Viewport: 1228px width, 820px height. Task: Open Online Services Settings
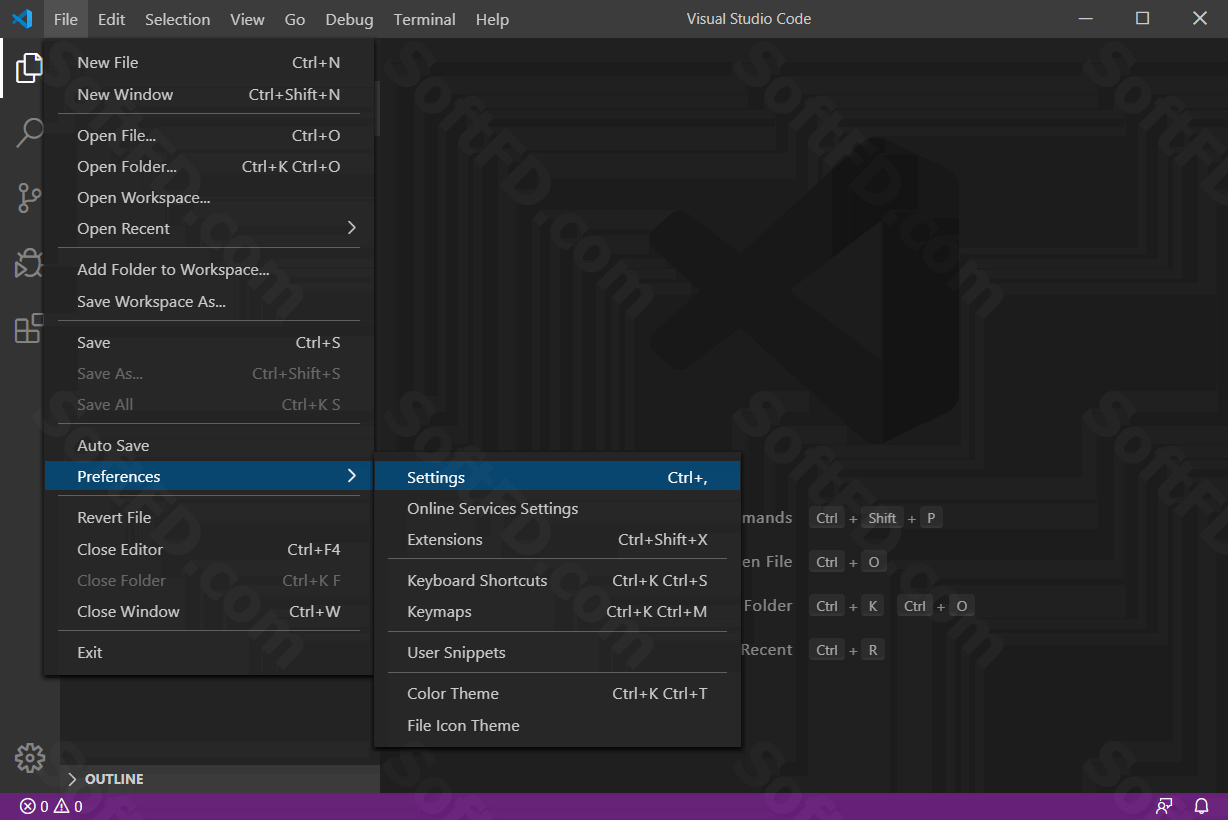click(x=557, y=508)
